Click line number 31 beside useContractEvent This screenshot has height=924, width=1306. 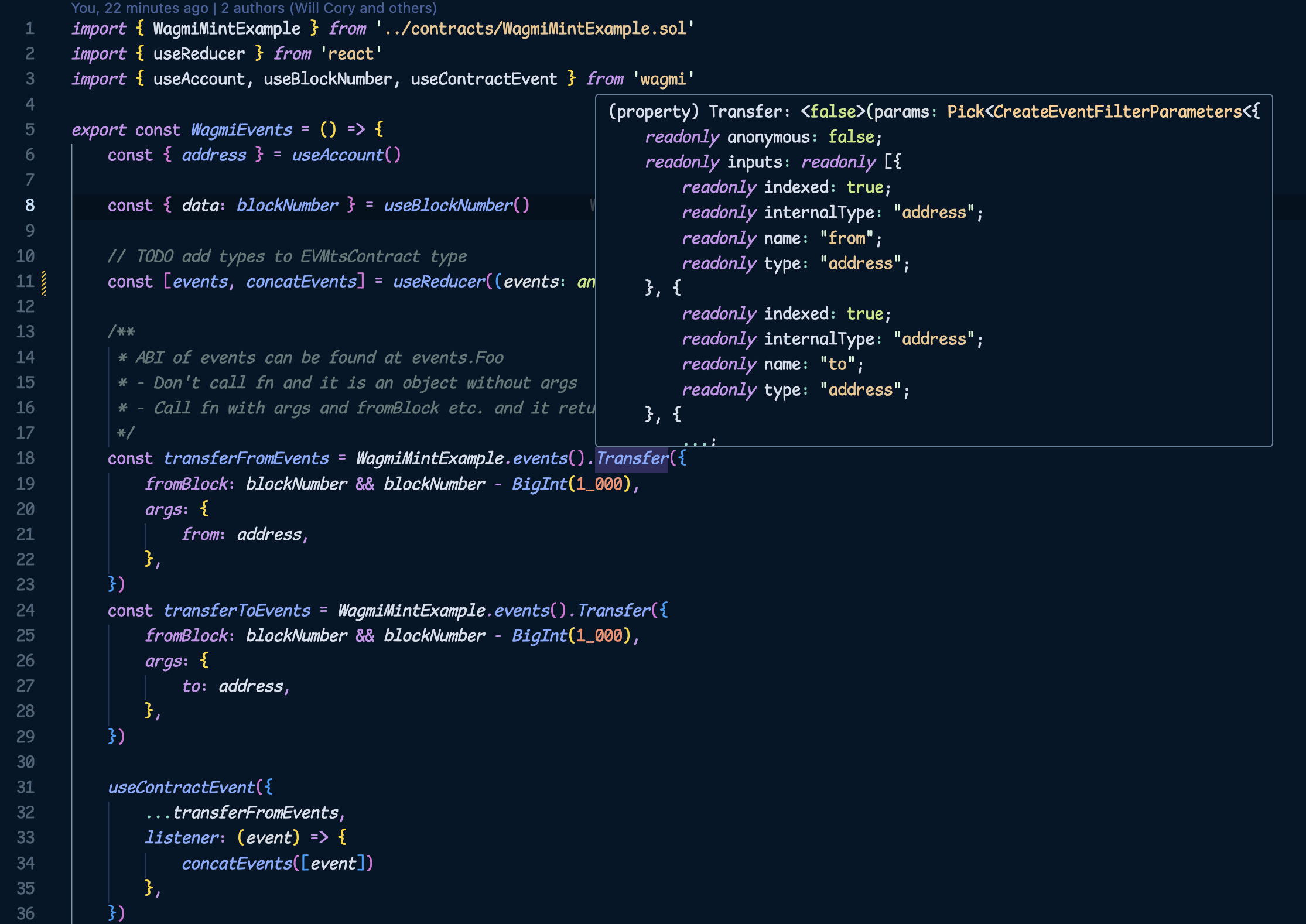coord(26,787)
